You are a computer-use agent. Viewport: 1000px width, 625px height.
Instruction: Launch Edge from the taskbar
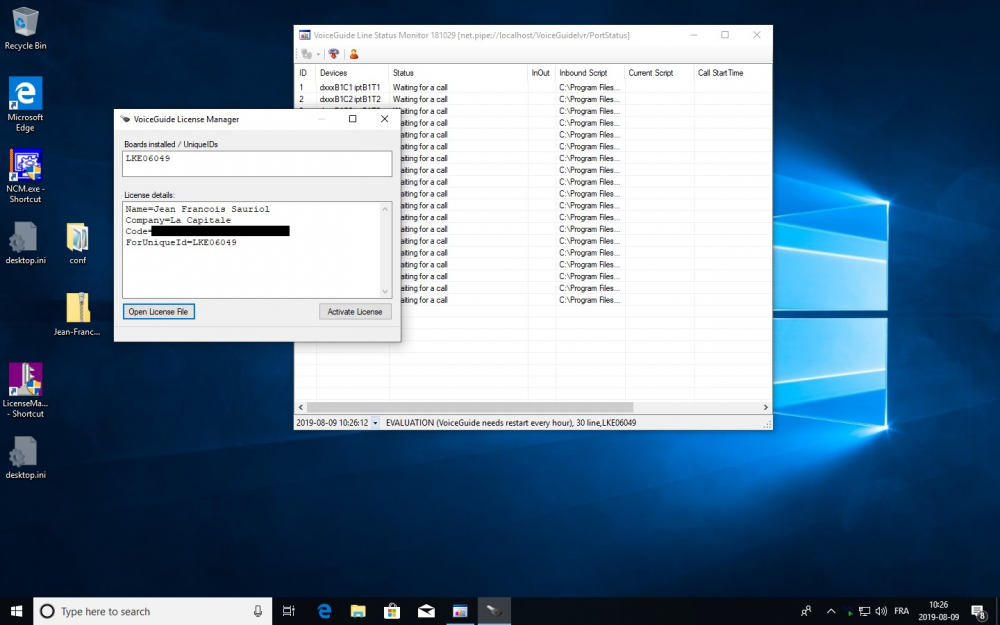[x=324, y=611]
